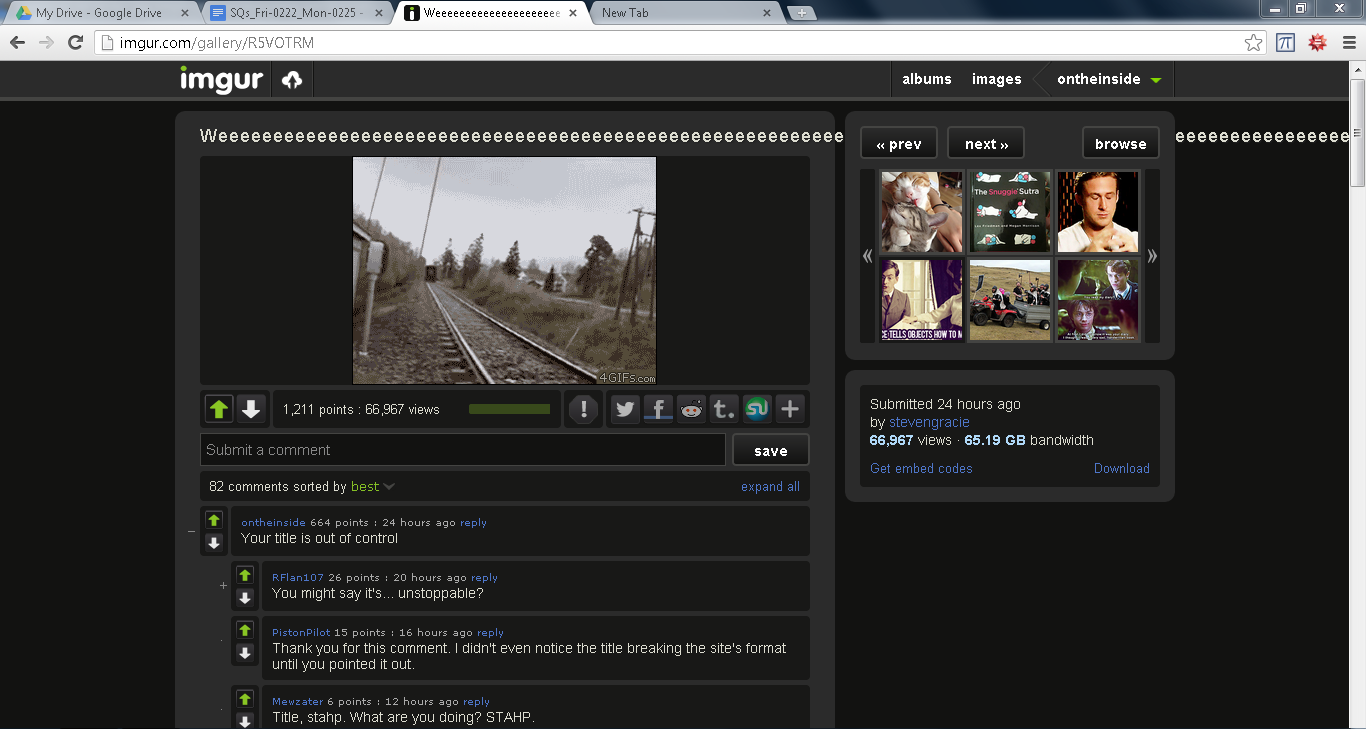Show next thumbnails with right chevron
This screenshot has width=1366, height=729.
tap(1152, 256)
